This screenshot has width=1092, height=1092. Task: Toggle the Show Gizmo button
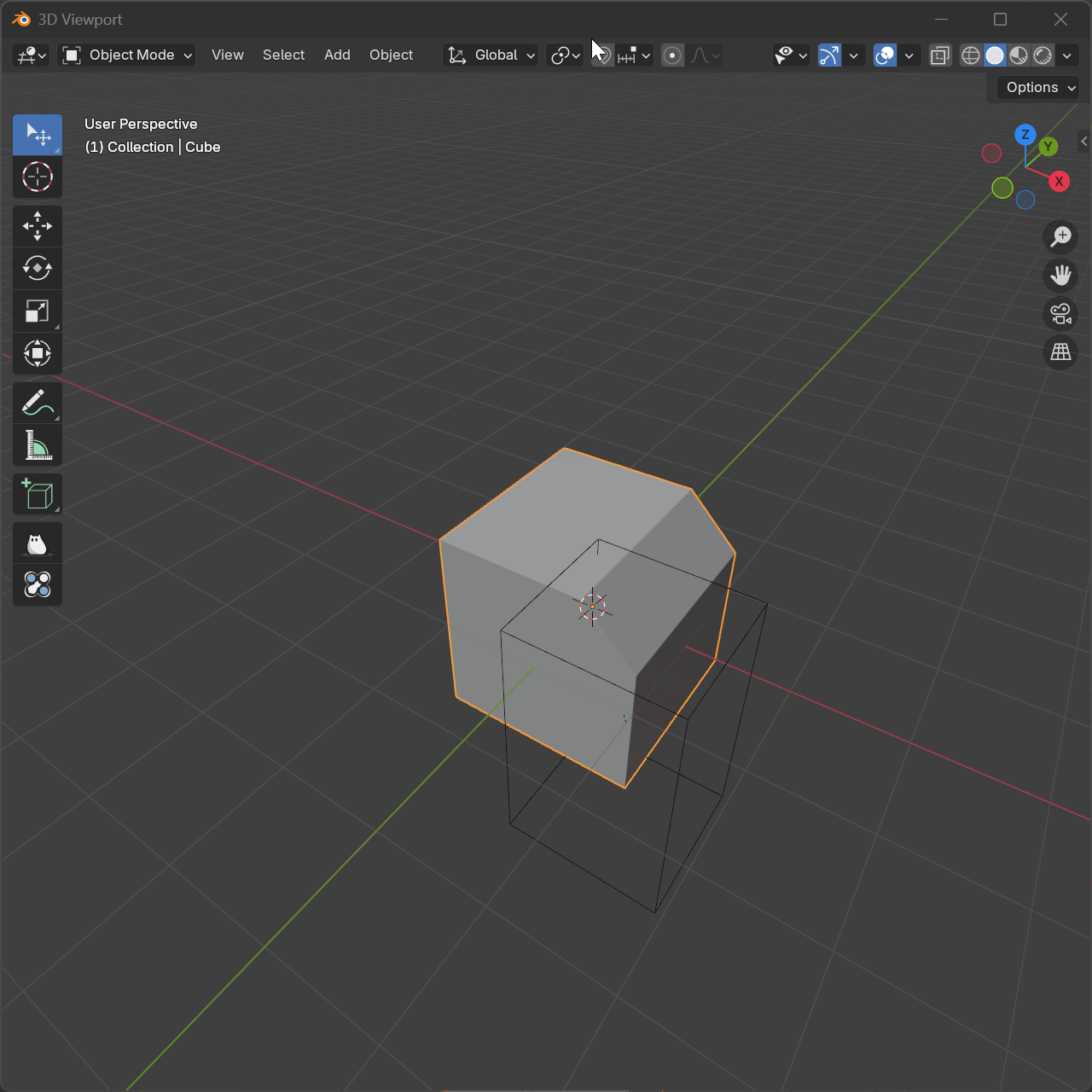828,55
